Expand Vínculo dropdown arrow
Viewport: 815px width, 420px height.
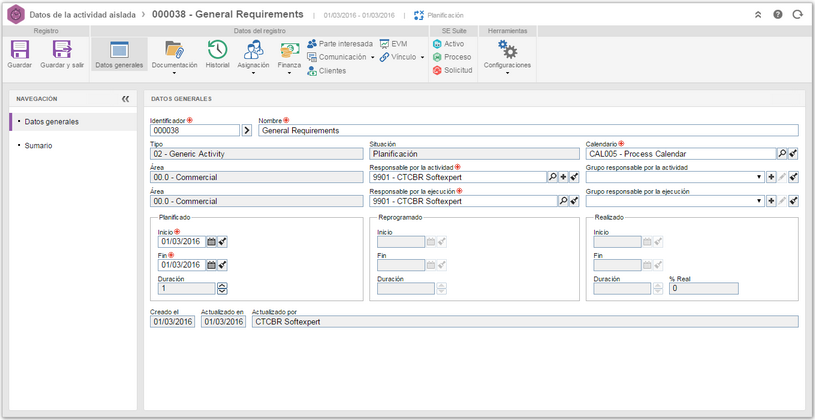click(423, 58)
